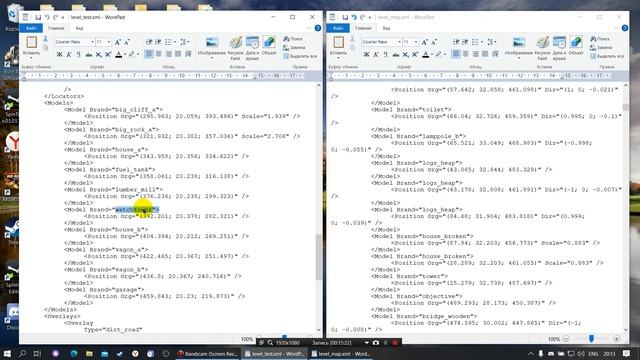Screen dimensions: 640x360
Task: Click zoom slider handle in level_map.xml window
Action: click(x=591, y=338)
